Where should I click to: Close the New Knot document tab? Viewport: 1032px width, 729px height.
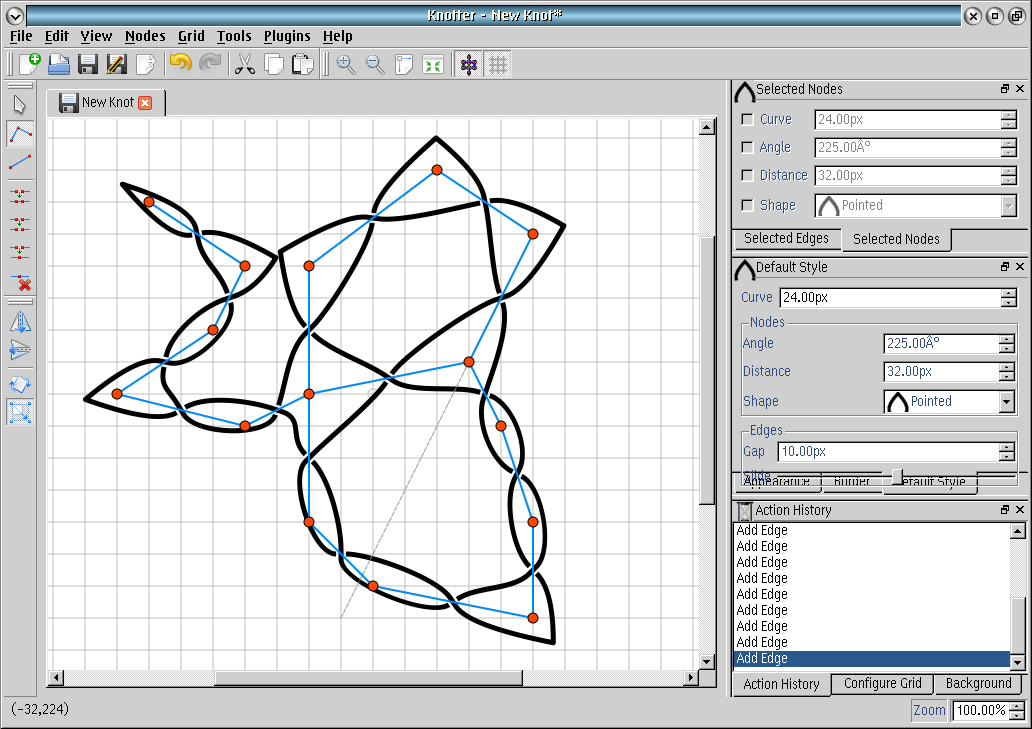pyautogui.click(x=145, y=102)
